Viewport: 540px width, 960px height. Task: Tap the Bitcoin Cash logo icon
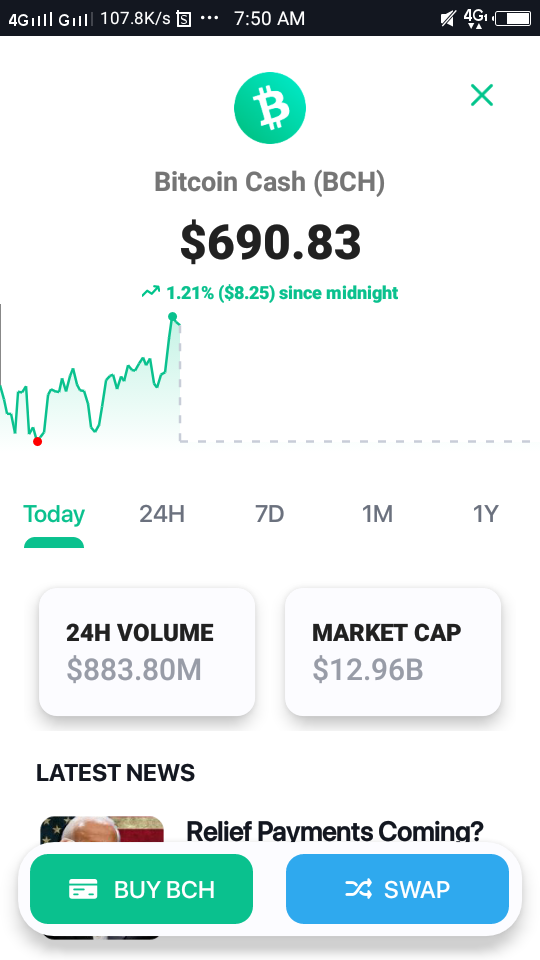[269, 108]
